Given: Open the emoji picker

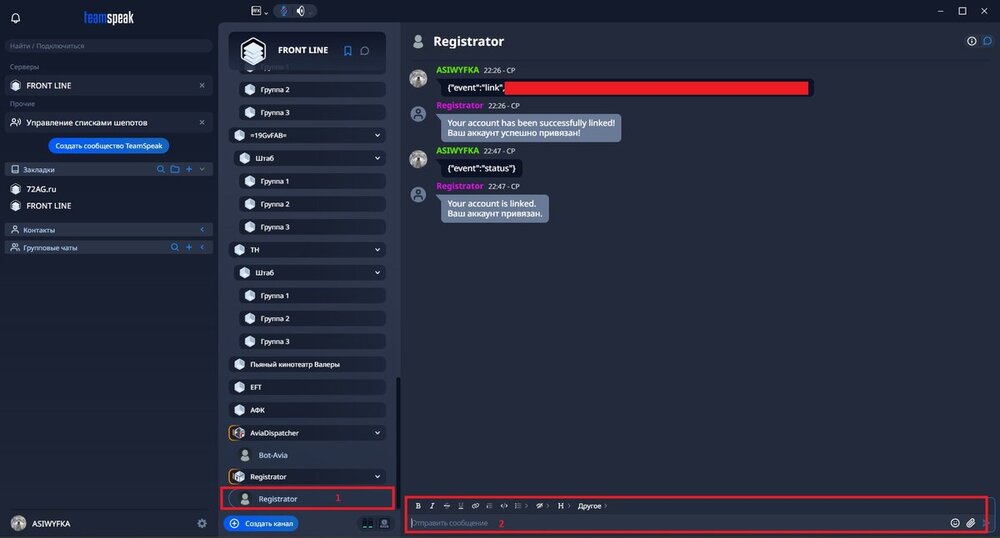Looking at the screenshot, I should click(x=955, y=523).
